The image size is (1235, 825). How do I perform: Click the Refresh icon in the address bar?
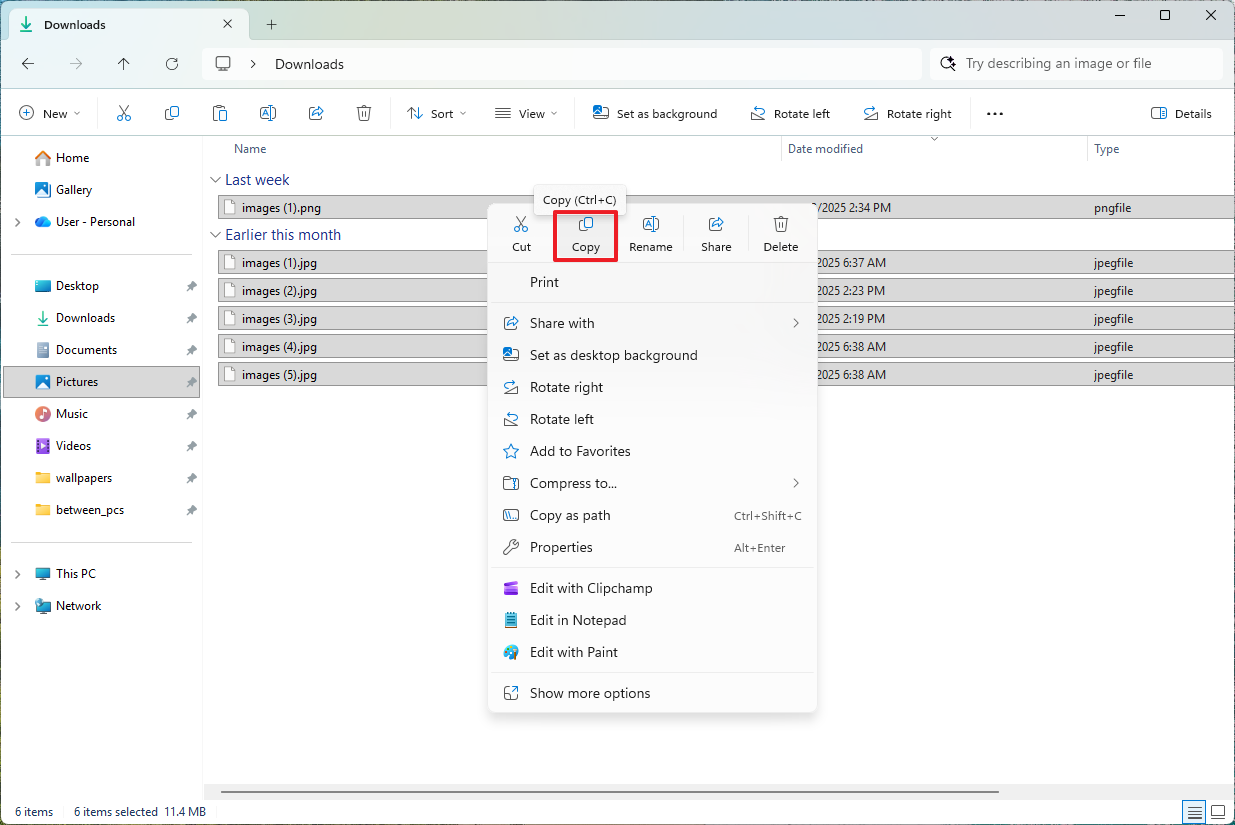coord(171,63)
